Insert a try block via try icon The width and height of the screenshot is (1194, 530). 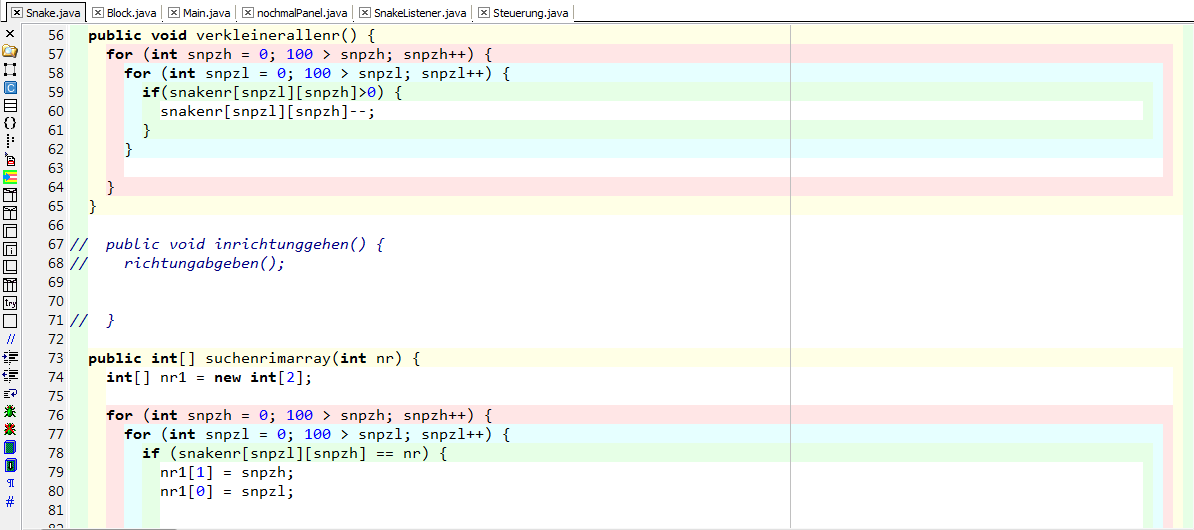pos(10,303)
